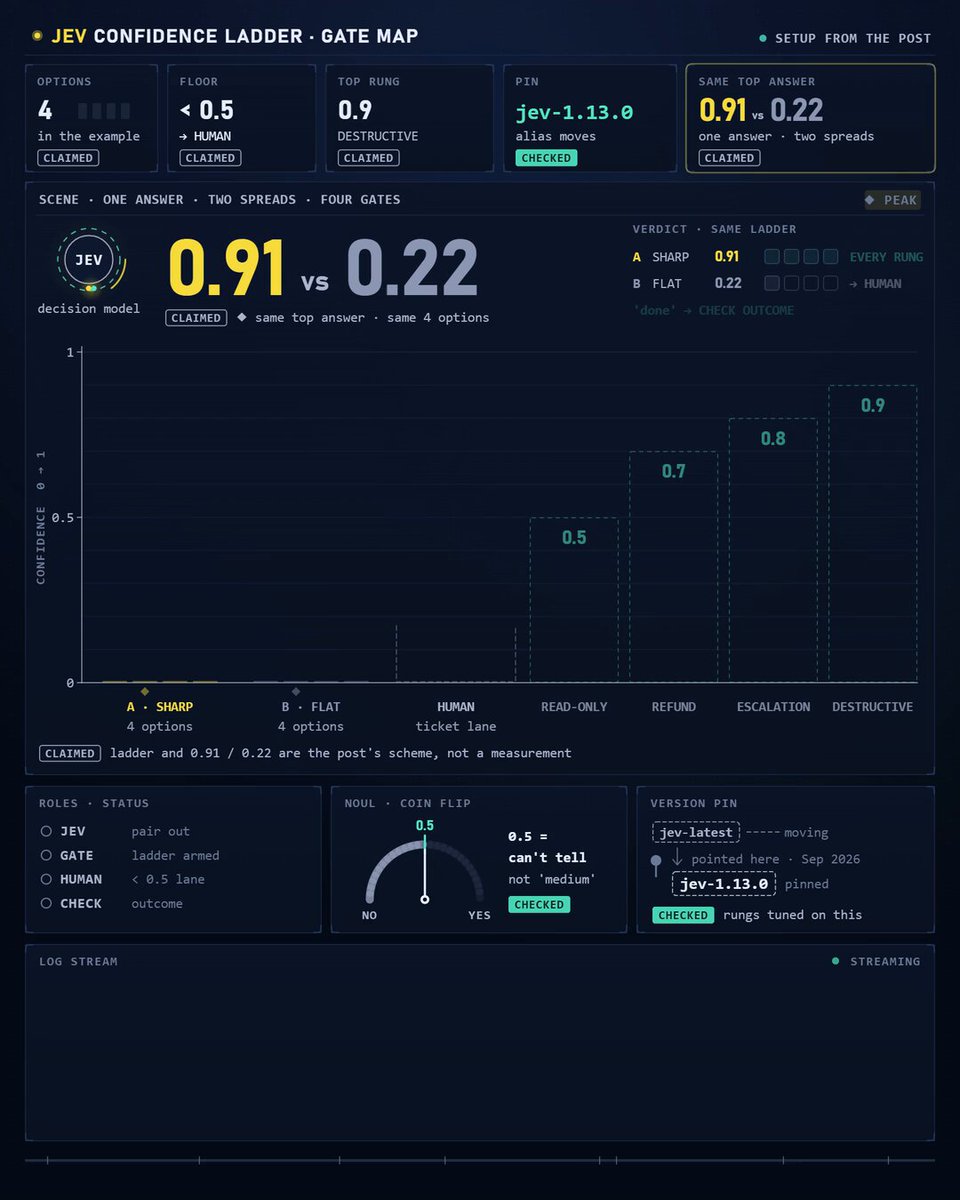Click the CLAIMED badge in OPTIONS card

coord(69,158)
